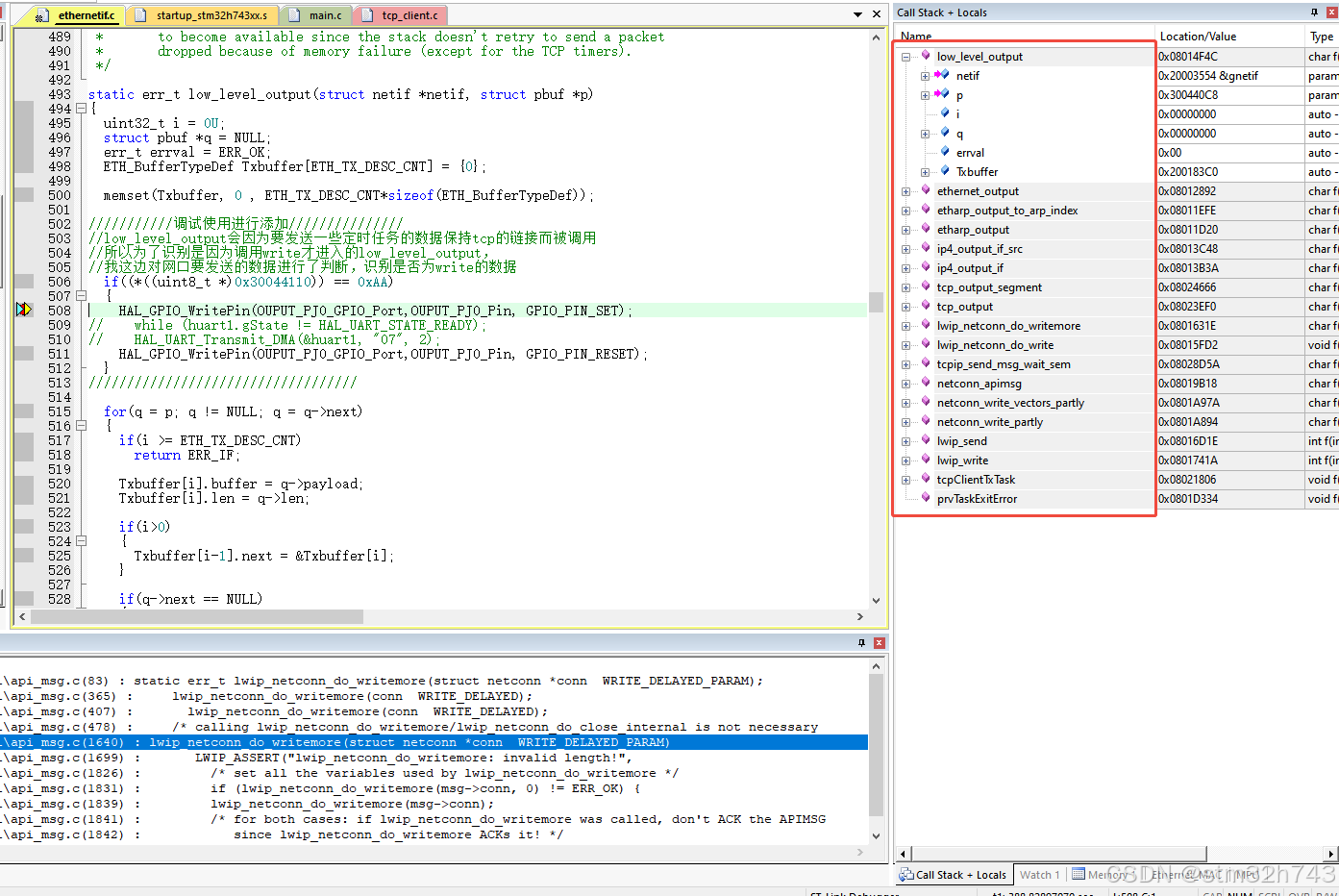Viewport: 1339px width, 896px height.
Task: Expand the lwip_send entry in Locals
Action: click(905, 440)
